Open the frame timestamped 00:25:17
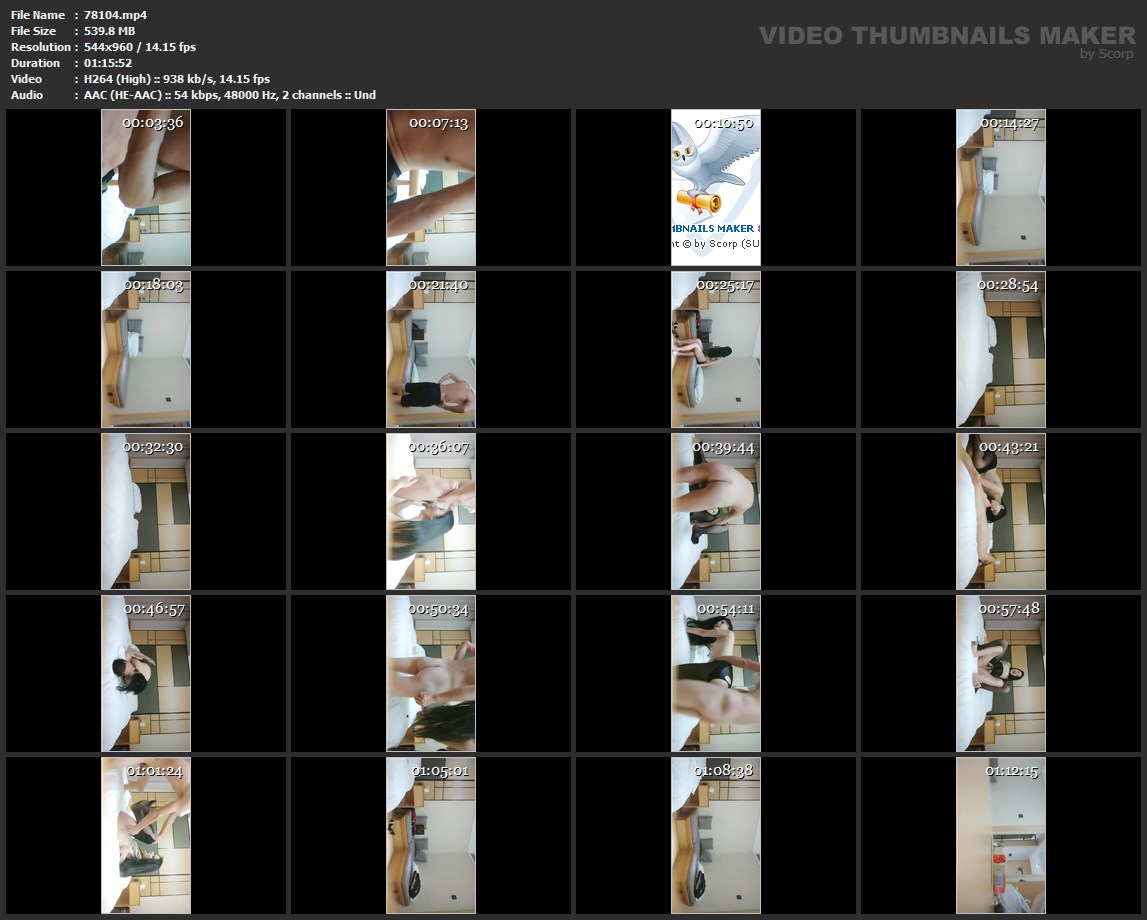1147x920 pixels. click(716, 349)
